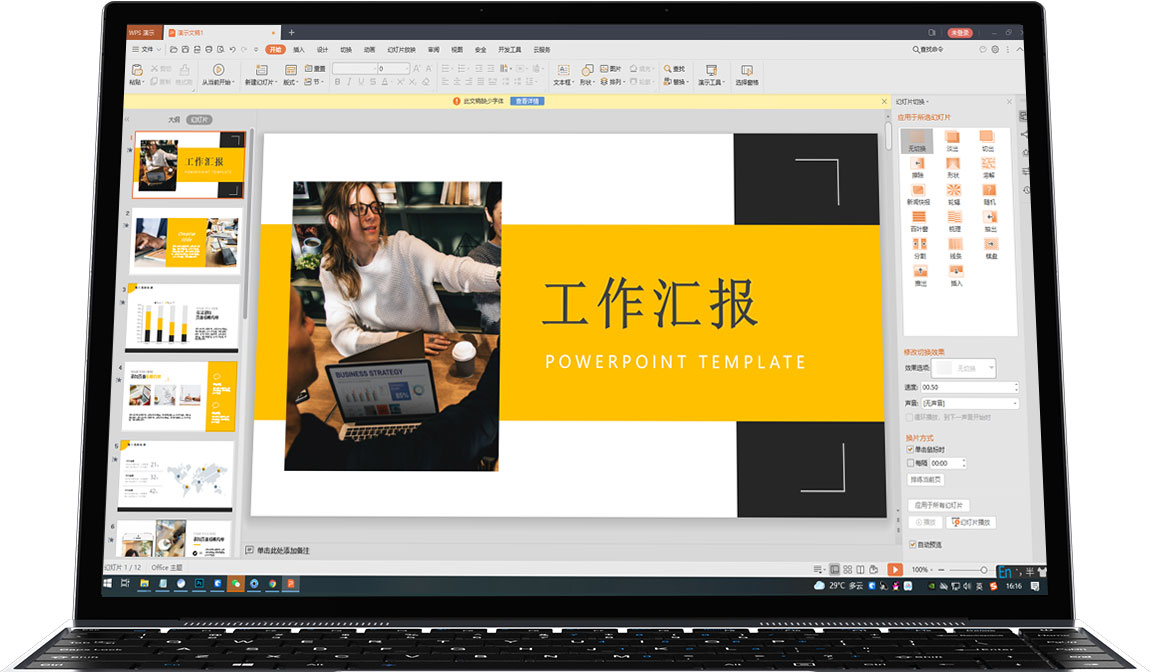Choose the 百叶窗 transition effect

(917, 218)
